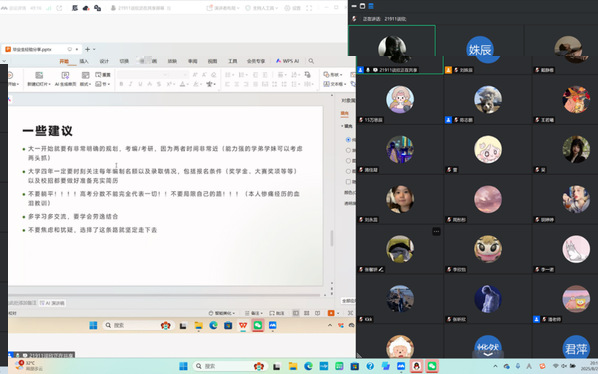Viewport: 598px width, 374px height.
Task: Open File Explorer in the shared-screen taskbar
Action: tap(198, 325)
